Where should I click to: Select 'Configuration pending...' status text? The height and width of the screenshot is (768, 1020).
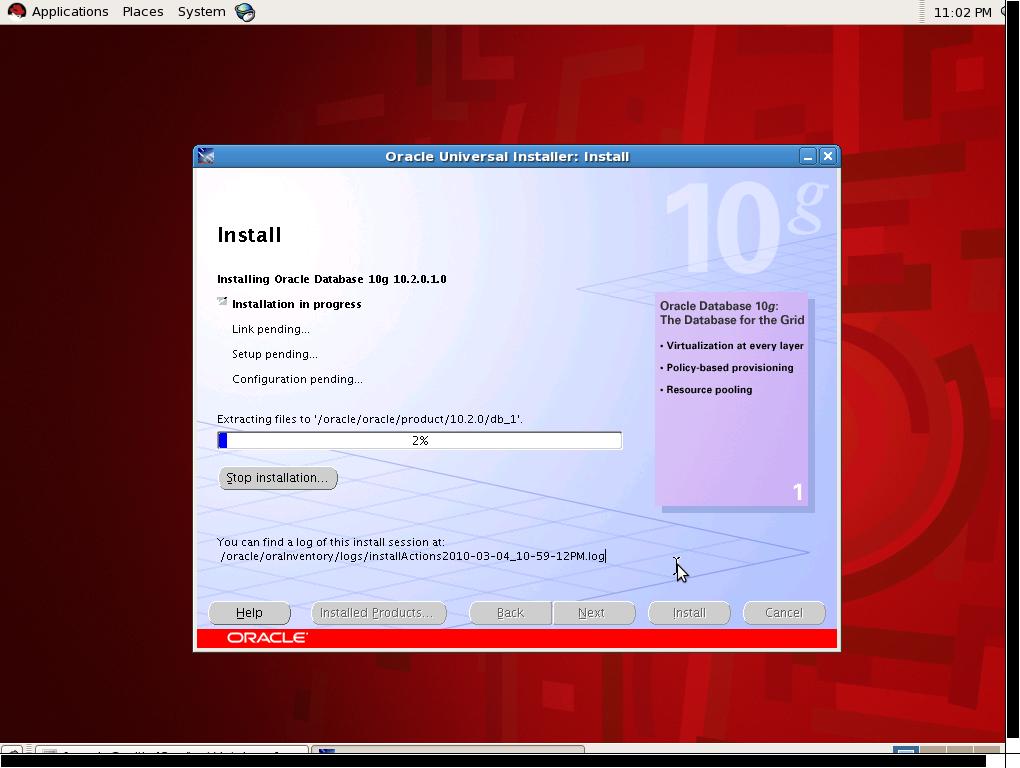pos(297,379)
